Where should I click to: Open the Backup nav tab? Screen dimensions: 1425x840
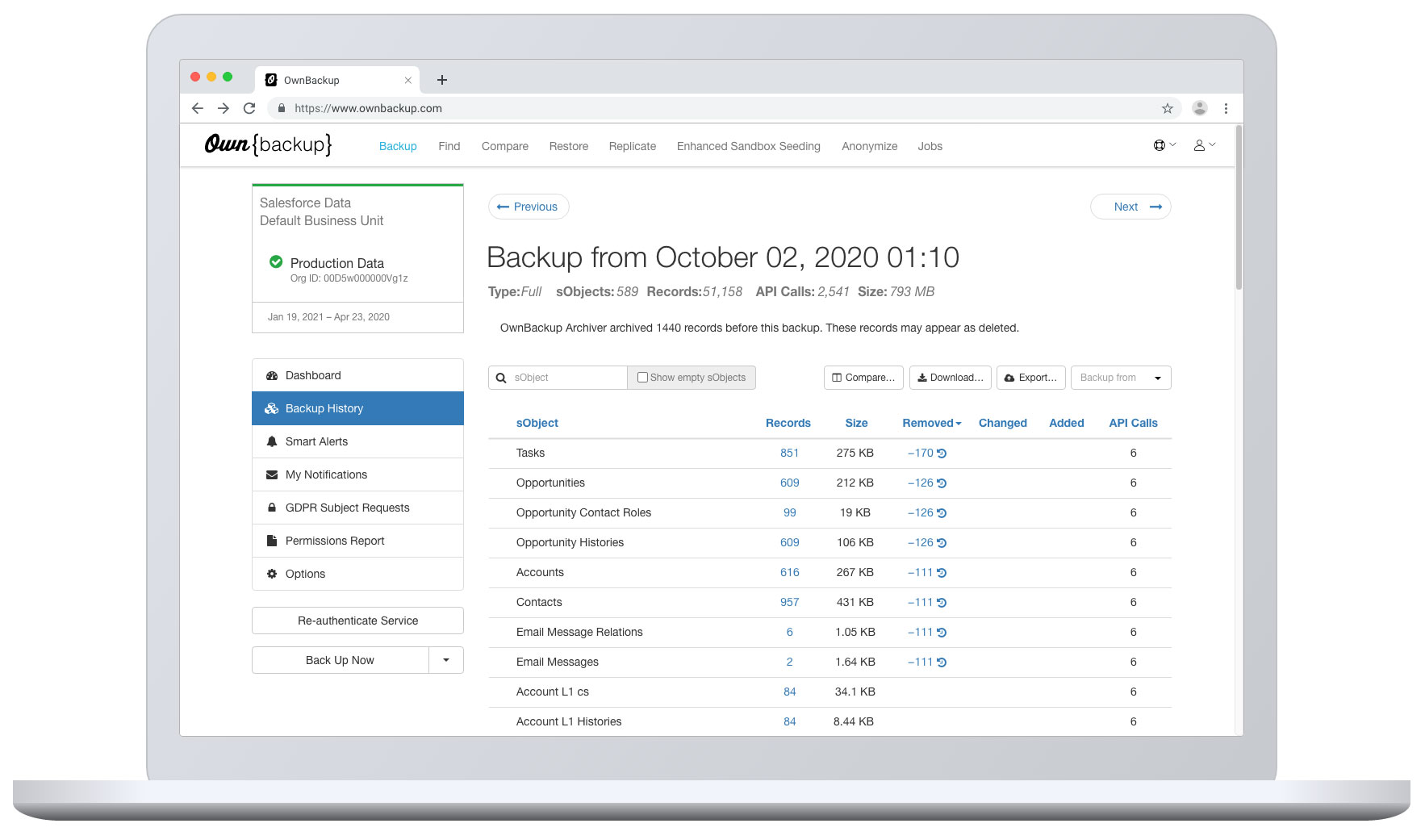398,146
